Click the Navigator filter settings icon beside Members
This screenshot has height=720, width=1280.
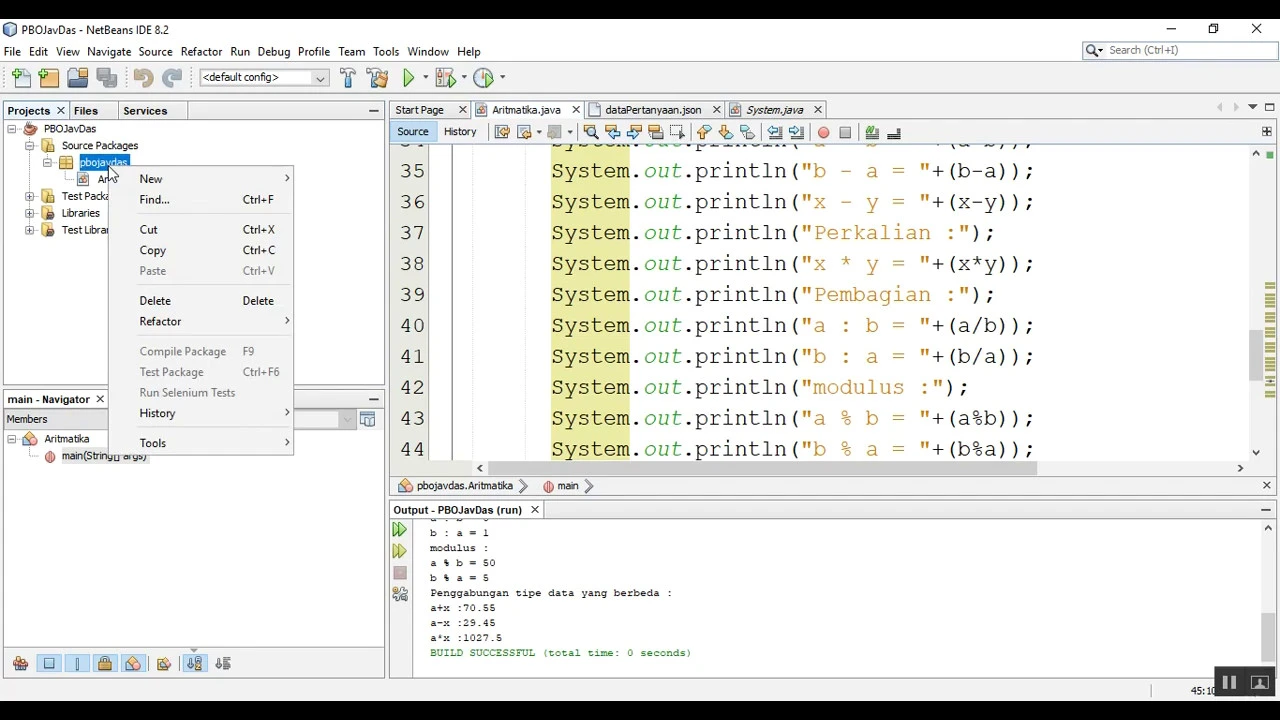(x=367, y=419)
